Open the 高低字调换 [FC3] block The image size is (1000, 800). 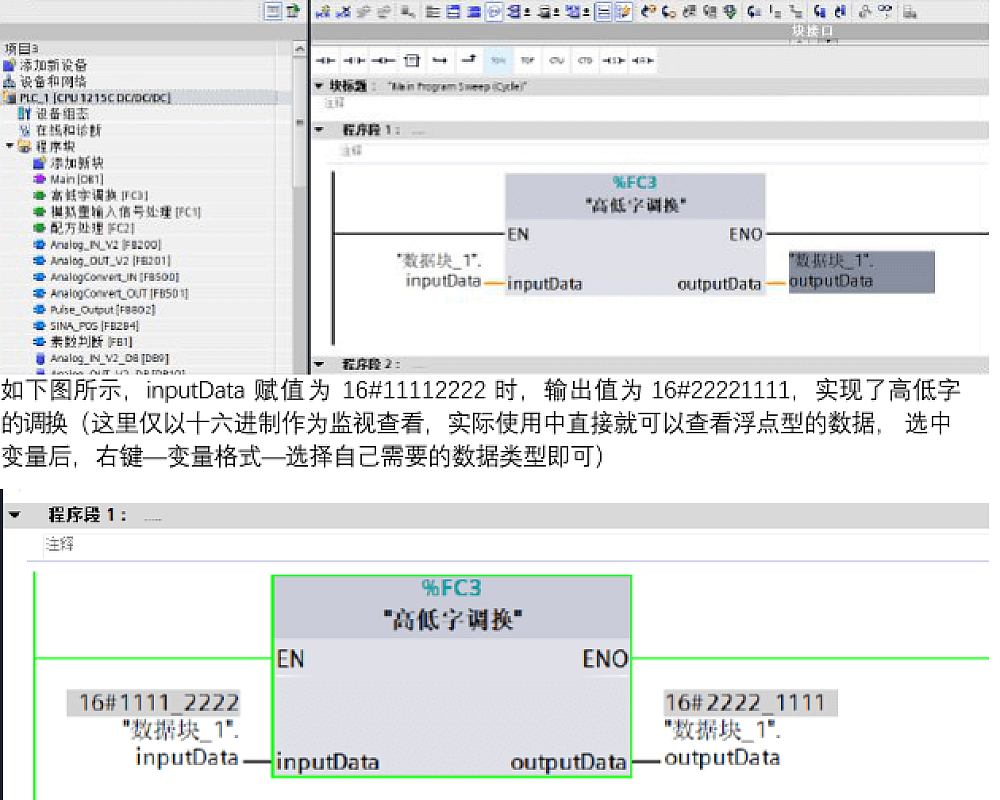pos(98,195)
